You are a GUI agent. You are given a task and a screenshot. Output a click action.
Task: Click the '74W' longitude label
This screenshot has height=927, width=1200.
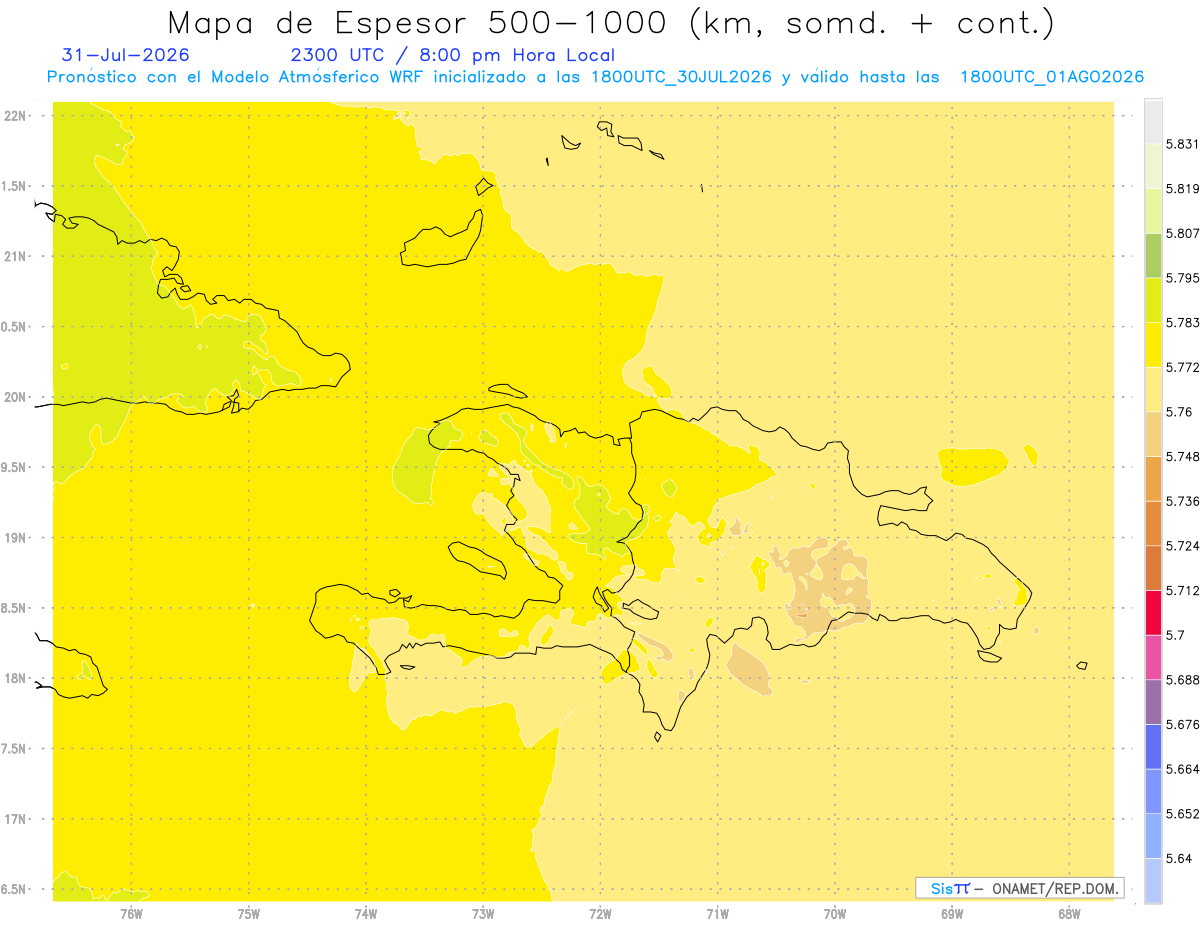(365, 914)
